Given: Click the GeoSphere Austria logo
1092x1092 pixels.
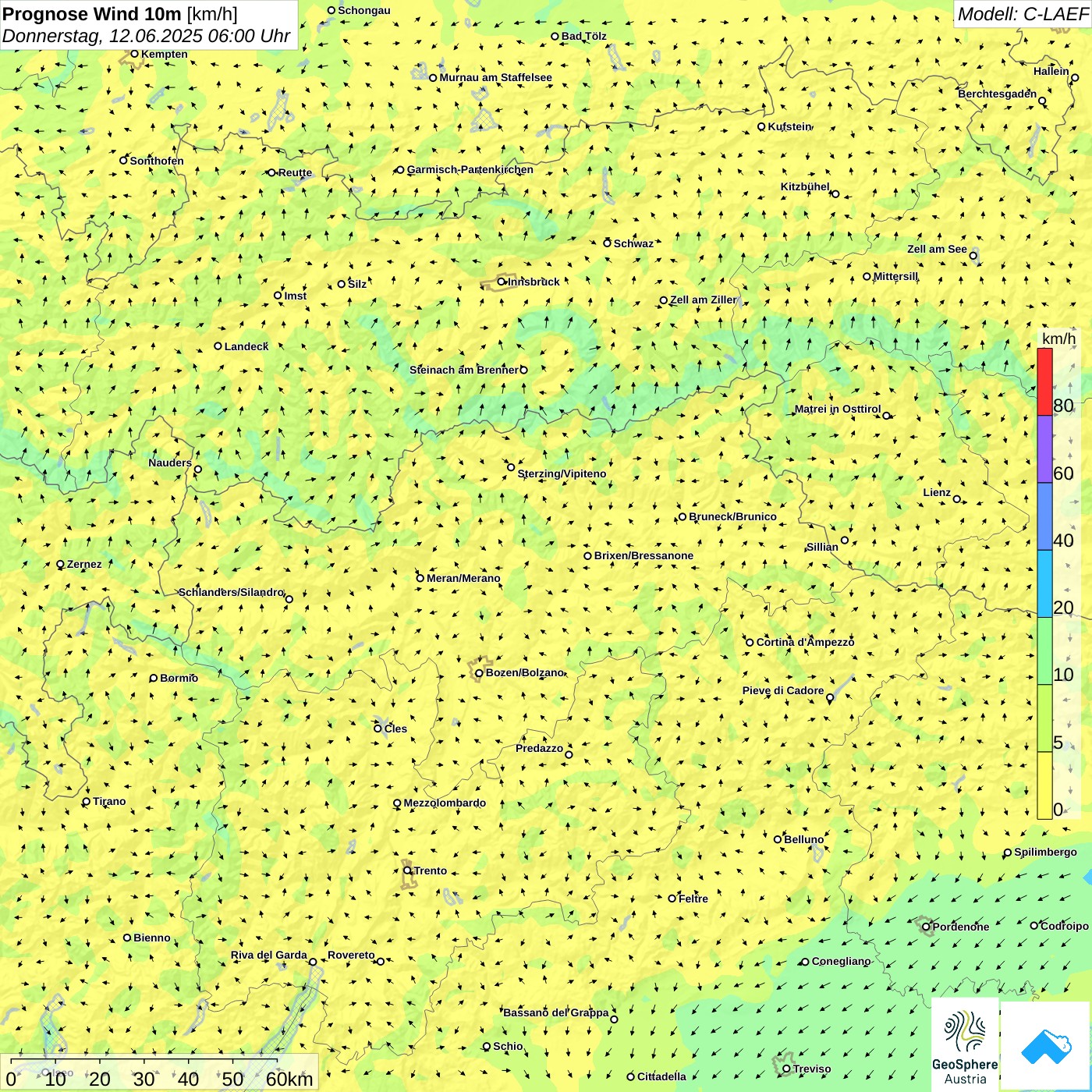Looking at the screenshot, I should coord(965,1045).
